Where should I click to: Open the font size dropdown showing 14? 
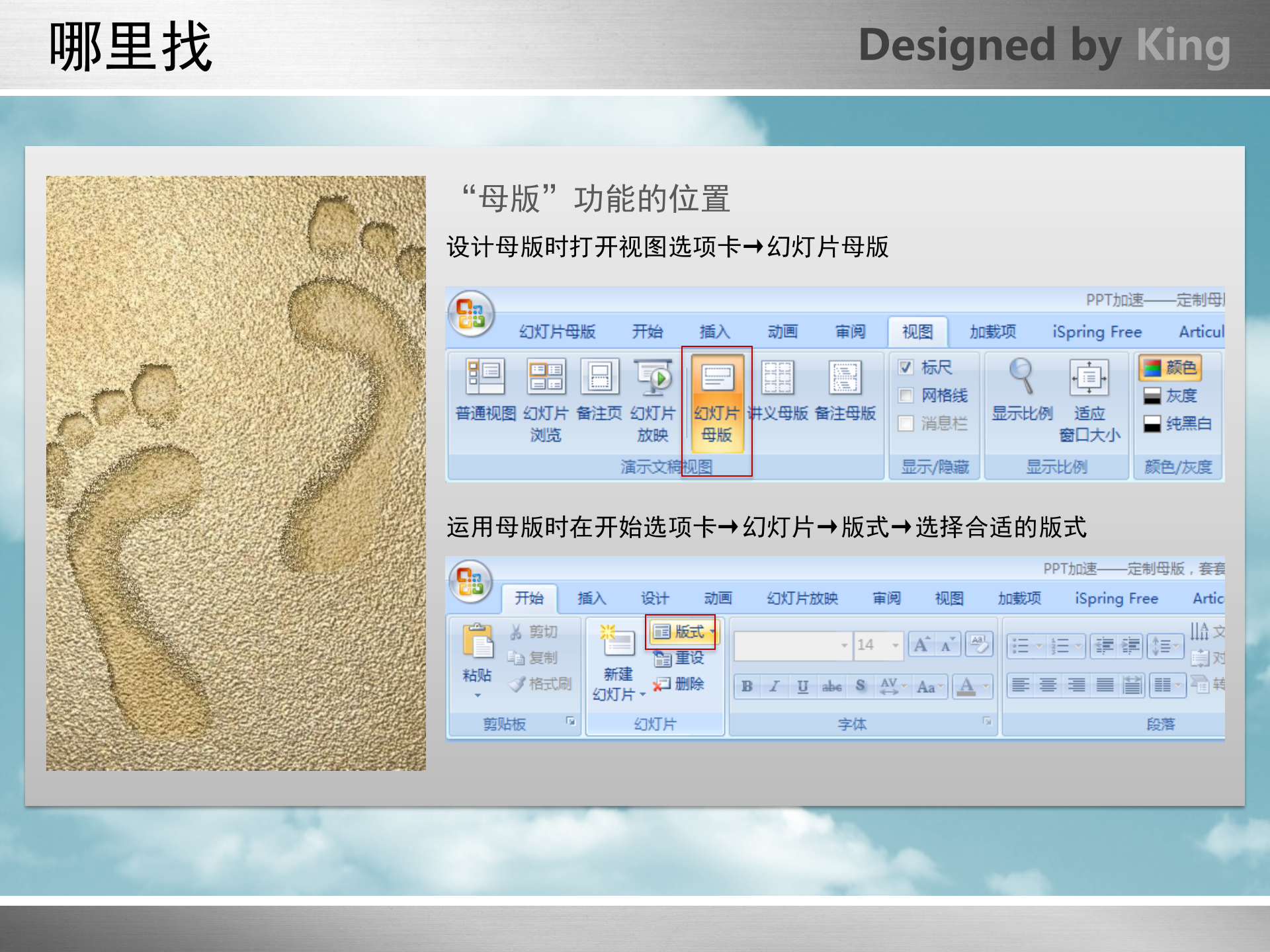pyautogui.click(x=878, y=645)
